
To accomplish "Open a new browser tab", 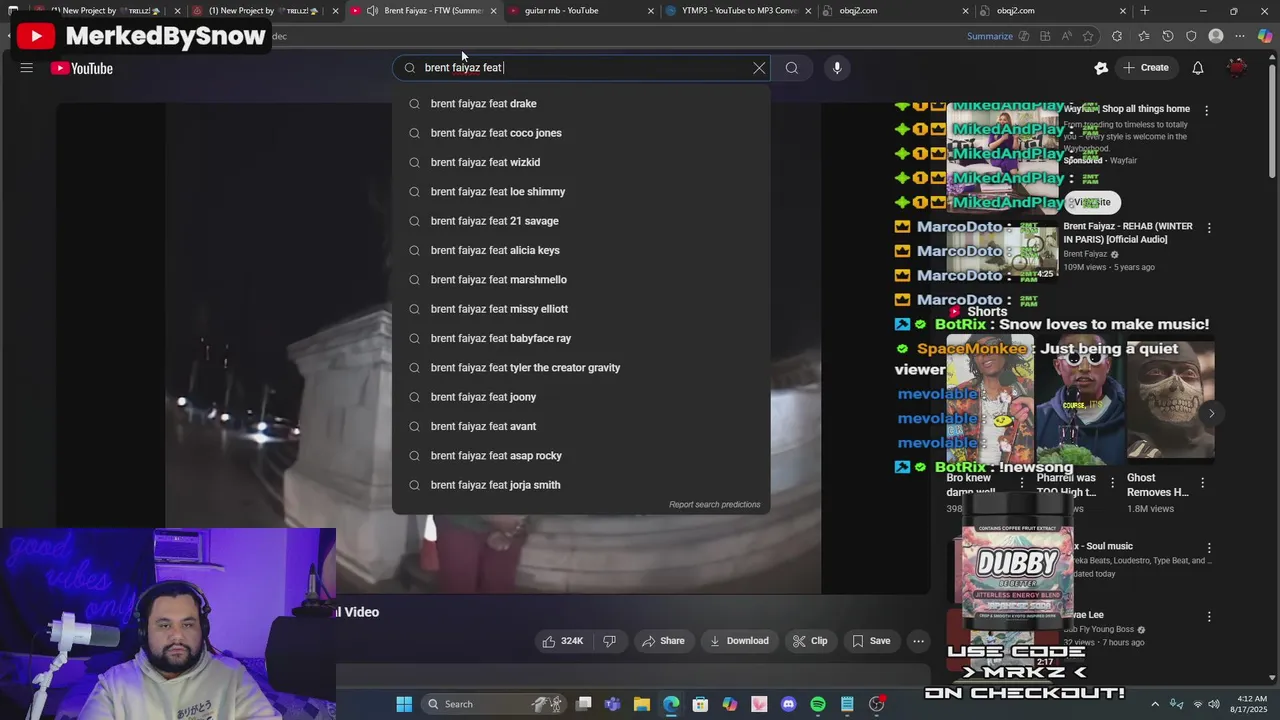I will coord(1145,11).
